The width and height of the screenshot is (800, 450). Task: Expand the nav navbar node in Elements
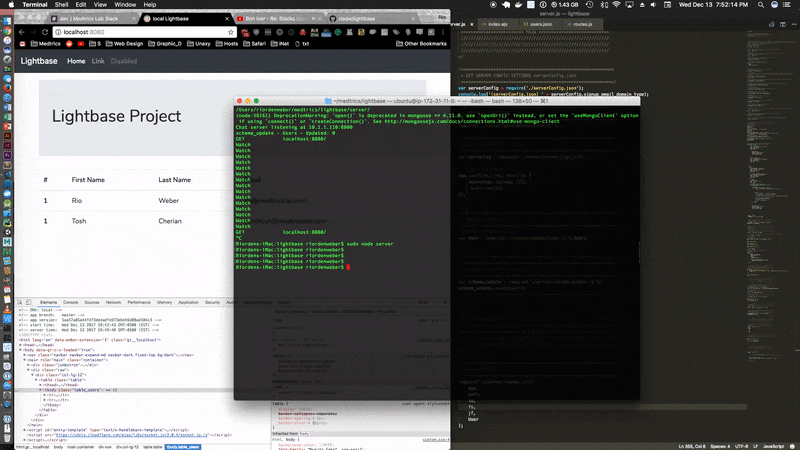point(24,355)
